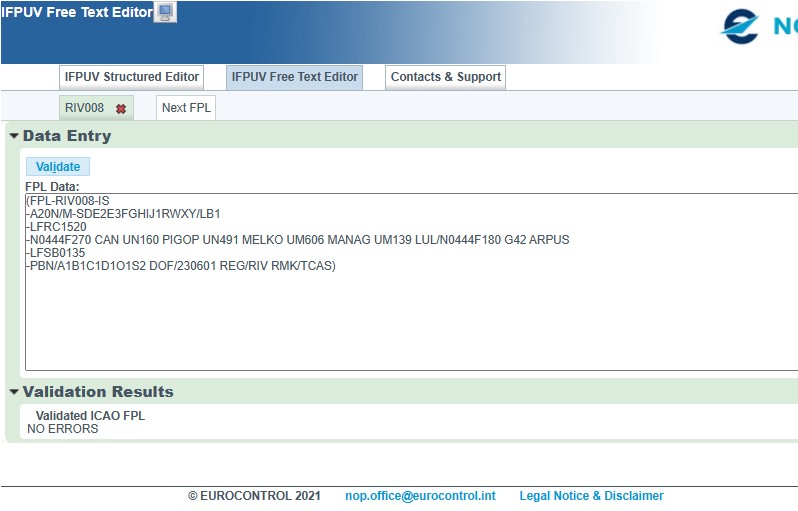Image resolution: width=798 pixels, height=511 pixels.
Task: Click the "IFPUV Free Text Editor" header title
Action: 77,12
